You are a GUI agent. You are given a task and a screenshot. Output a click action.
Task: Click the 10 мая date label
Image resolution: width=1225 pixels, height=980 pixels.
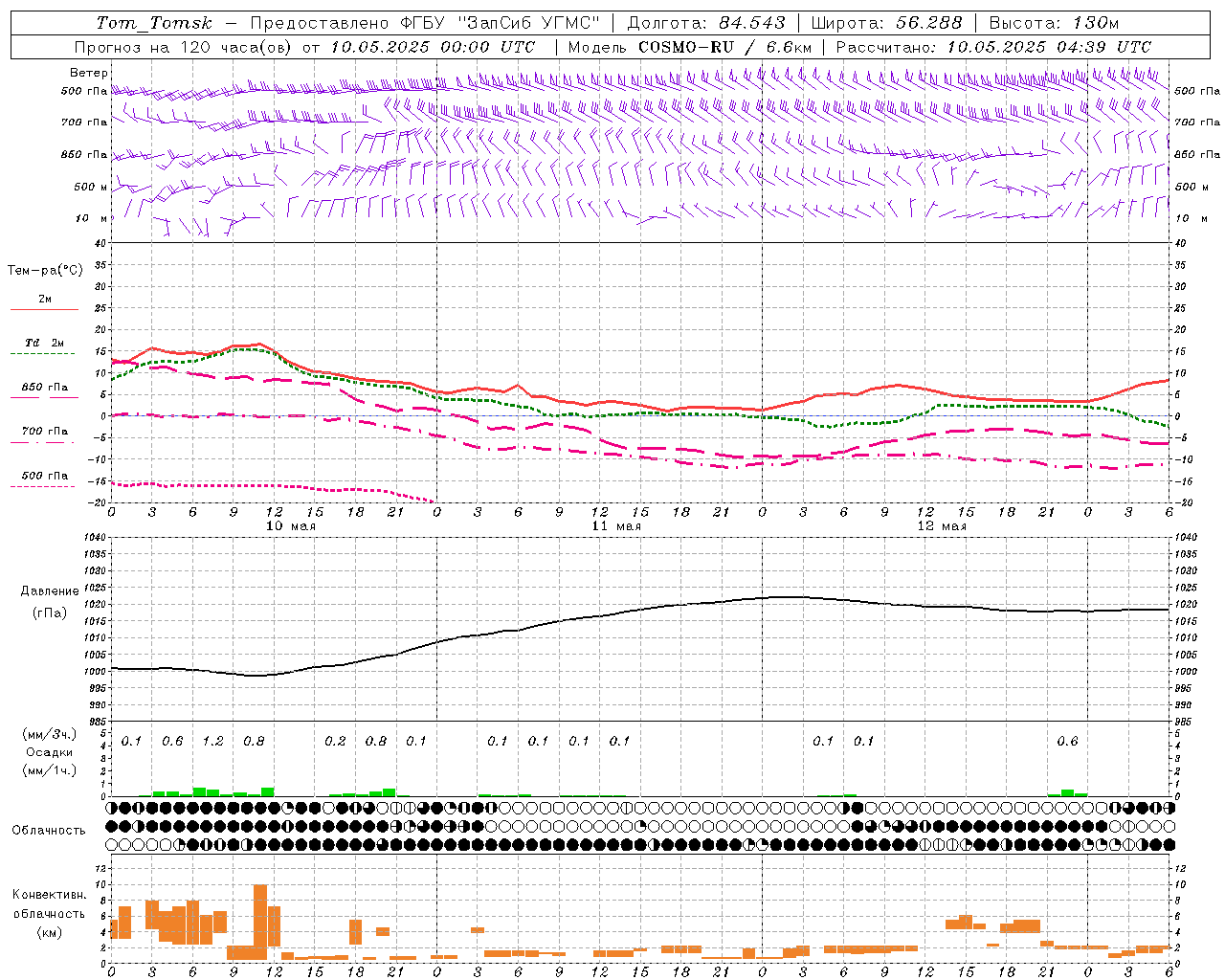(x=291, y=526)
